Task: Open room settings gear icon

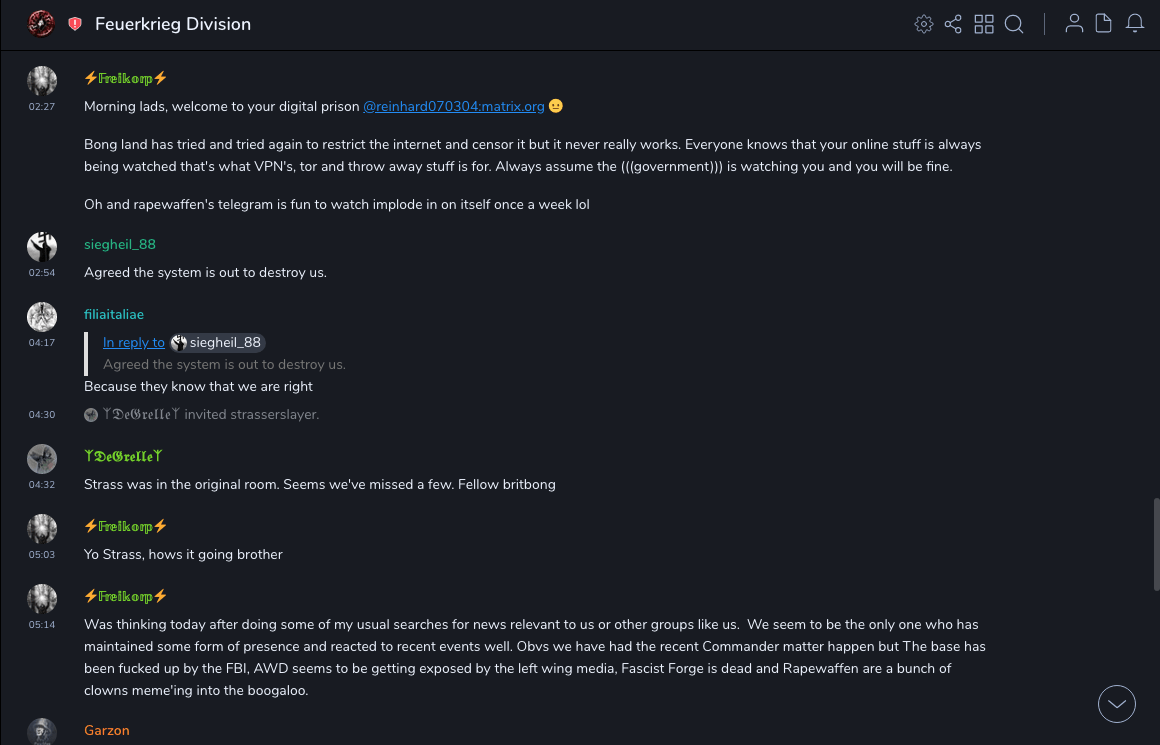Action: point(924,24)
